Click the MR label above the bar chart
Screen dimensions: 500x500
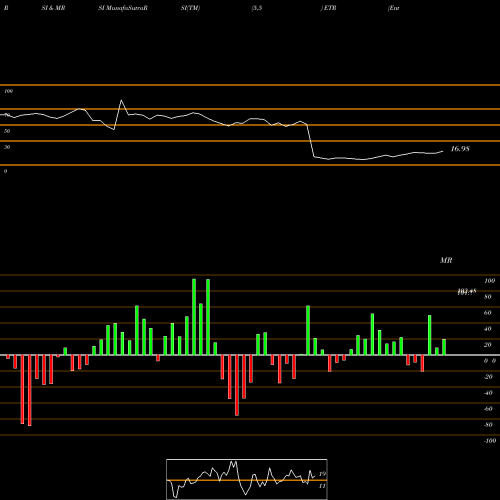pyautogui.click(x=446, y=260)
